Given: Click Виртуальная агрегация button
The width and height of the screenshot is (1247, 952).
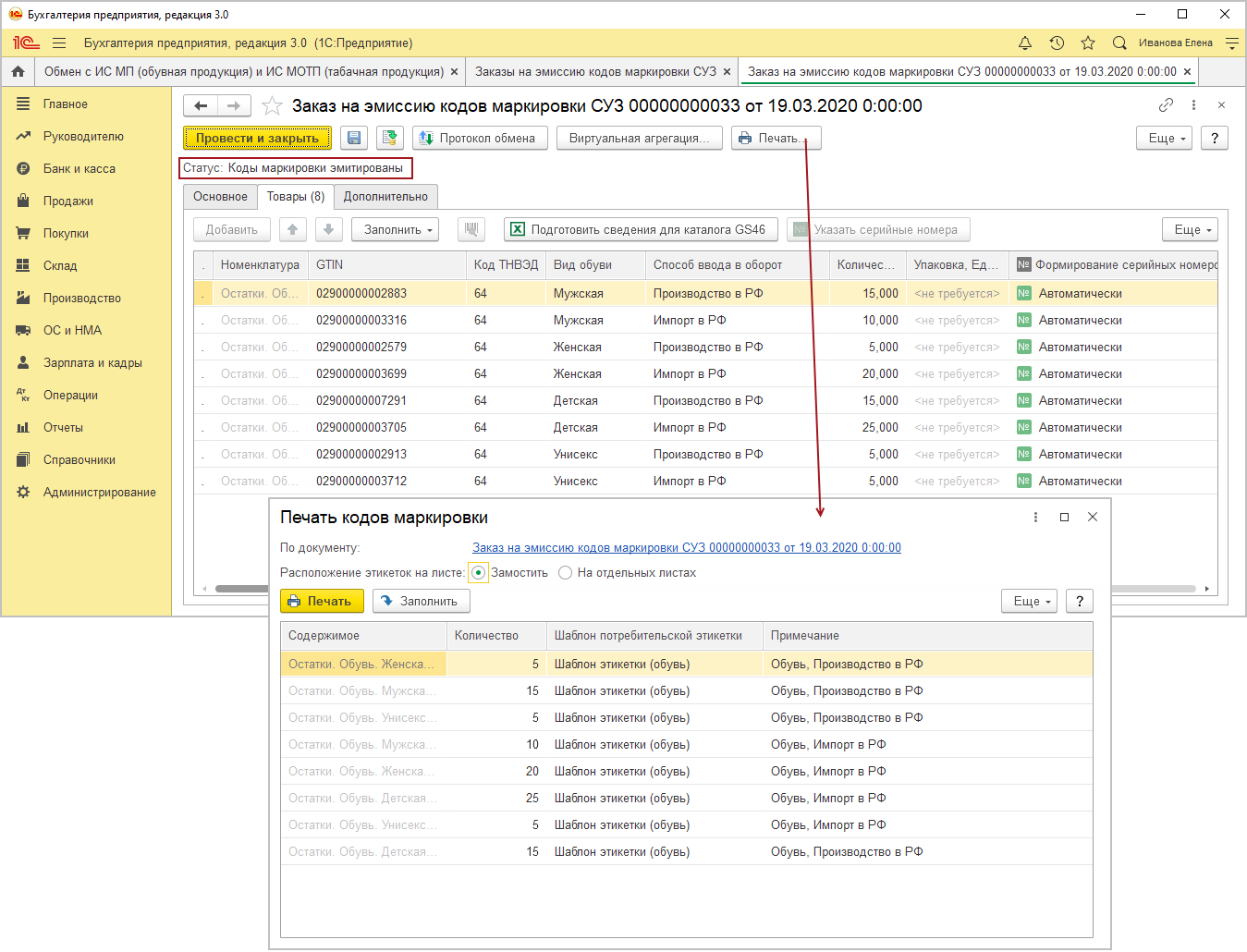Looking at the screenshot, I should [x=640, y=138].
